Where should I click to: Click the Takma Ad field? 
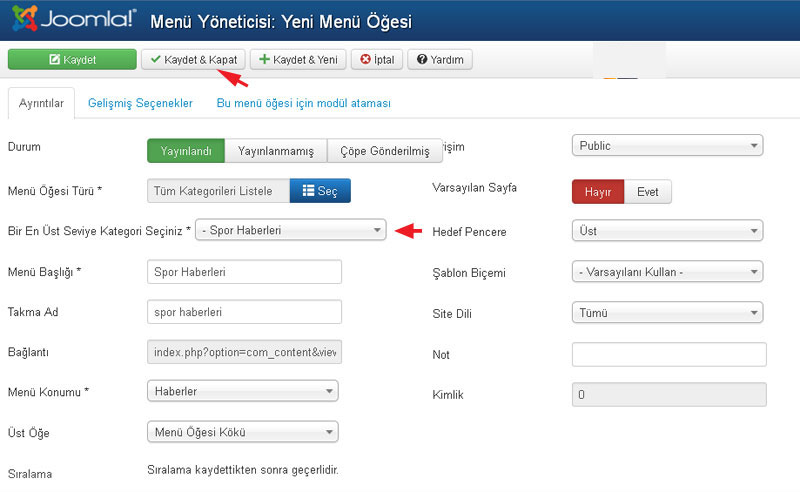click(x=244, y=311)
